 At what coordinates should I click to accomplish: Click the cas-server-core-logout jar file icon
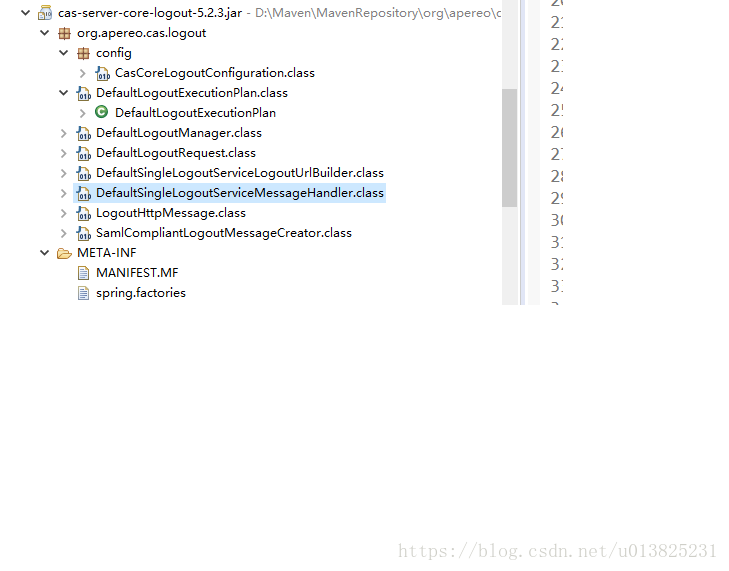click(x=45, y=13)
